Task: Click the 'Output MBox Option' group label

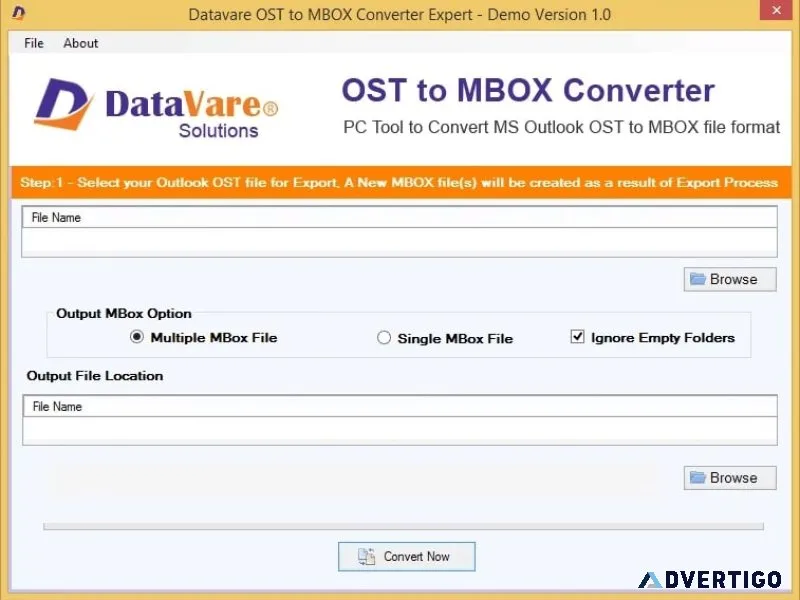Action: pyautogui.click(x=124, y=313)
